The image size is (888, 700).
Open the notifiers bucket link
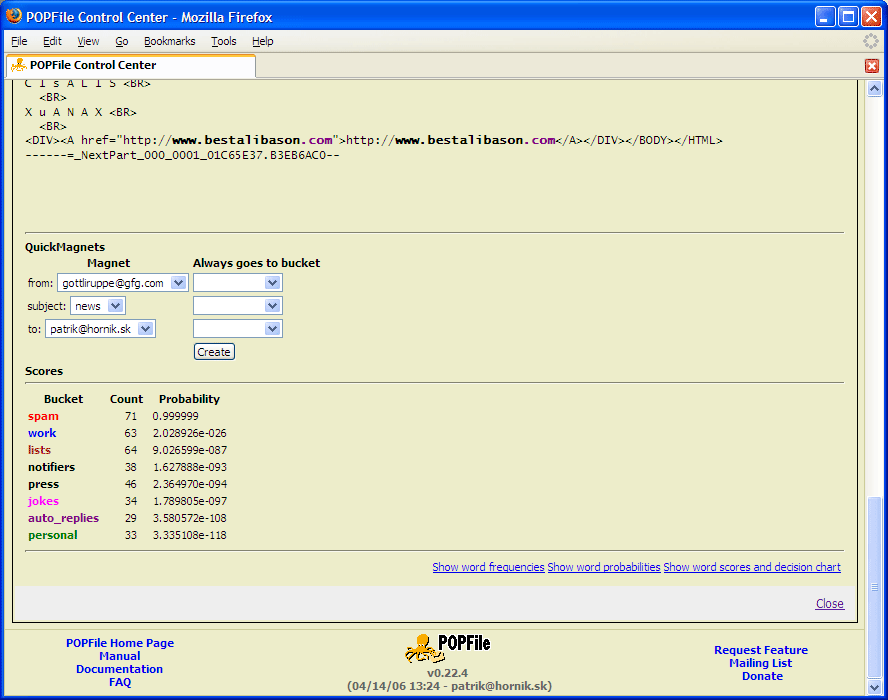click(x=52, y=467)
